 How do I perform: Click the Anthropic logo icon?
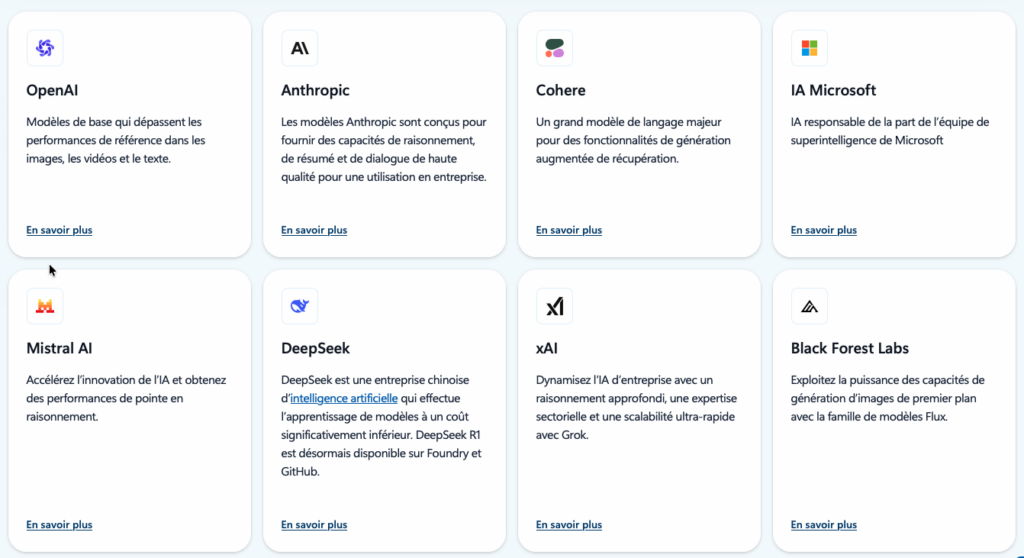coord(300,48)
